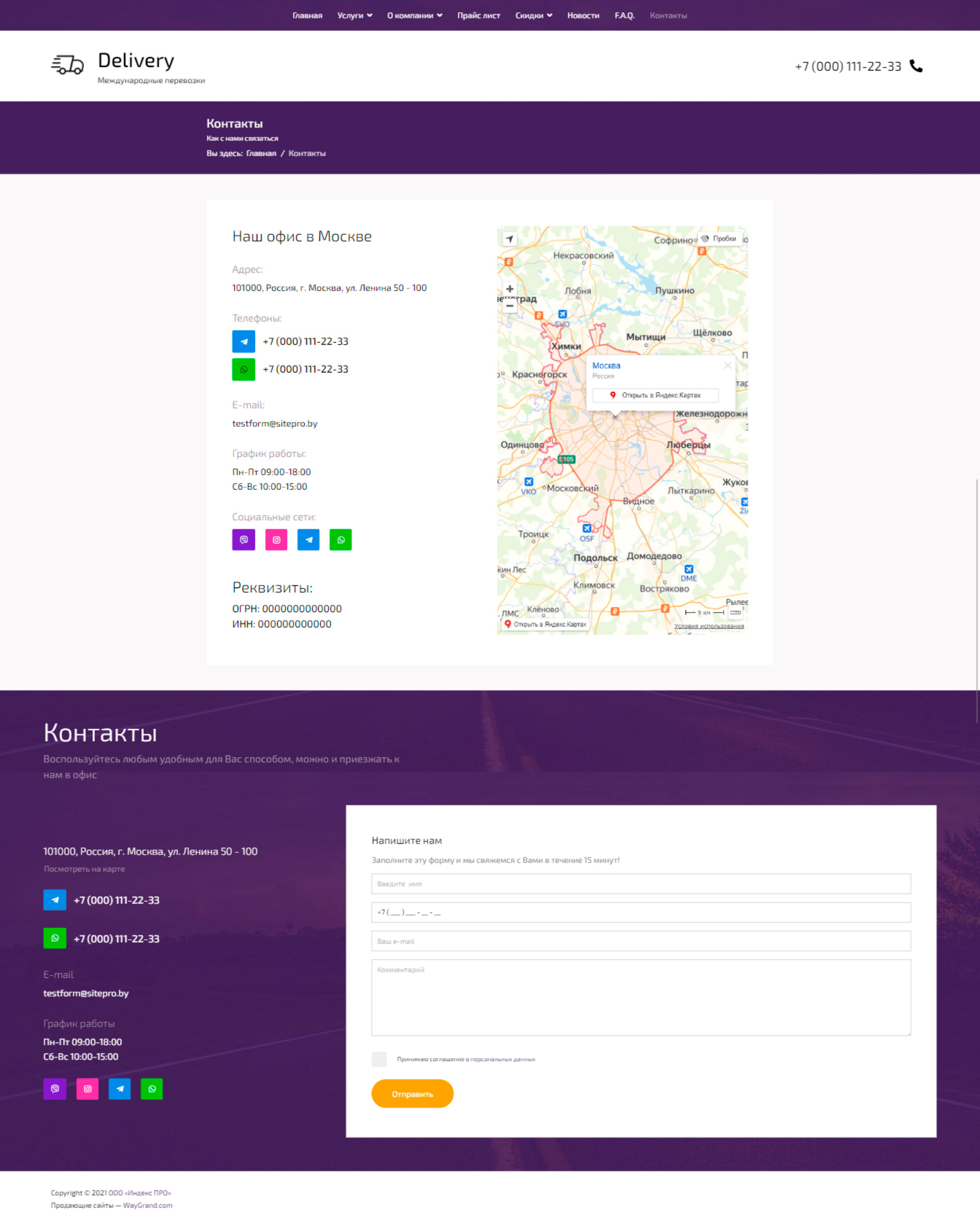Click the footer Instagram icon
This screenshot has height=1226, width=980.
point(88,1089)
